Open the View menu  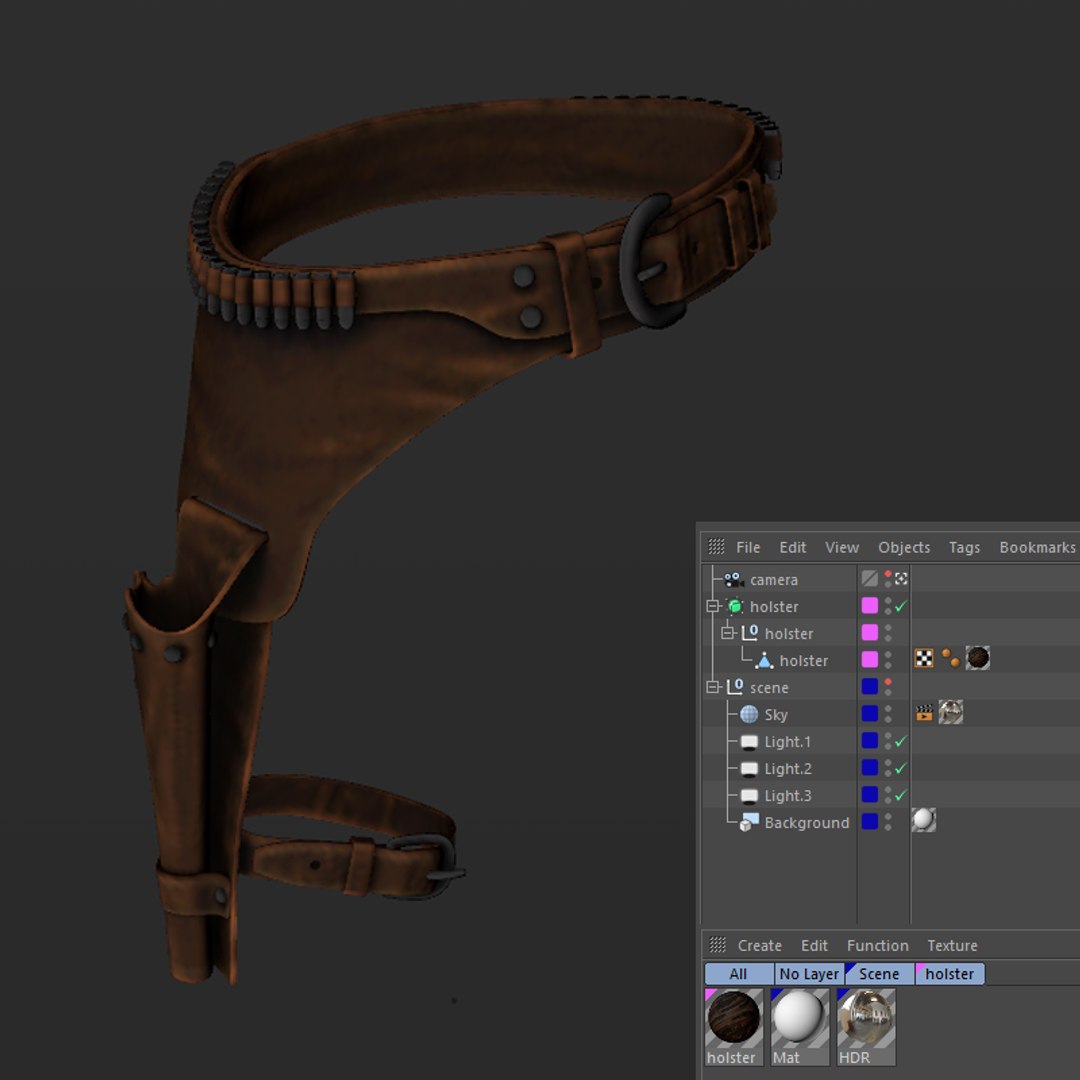(842, 547)
